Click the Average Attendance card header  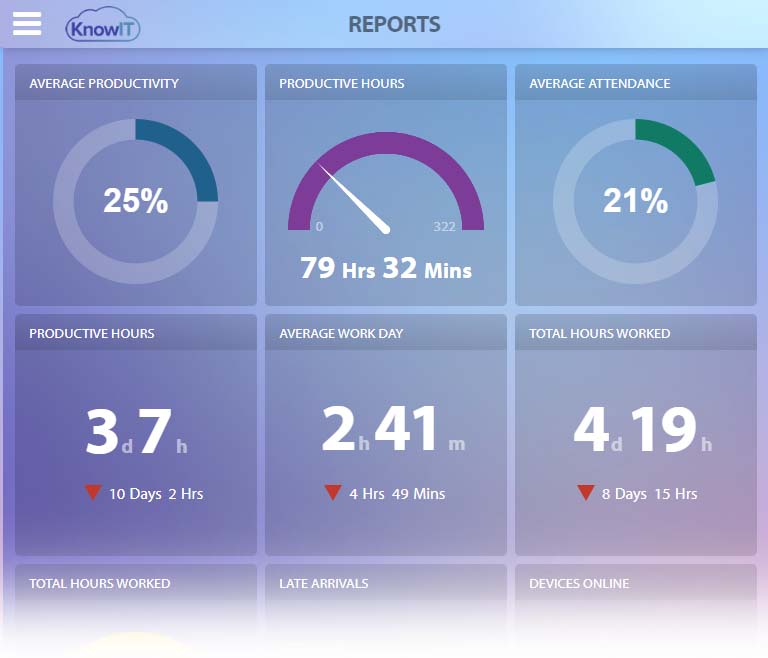[x=636, y=83]
